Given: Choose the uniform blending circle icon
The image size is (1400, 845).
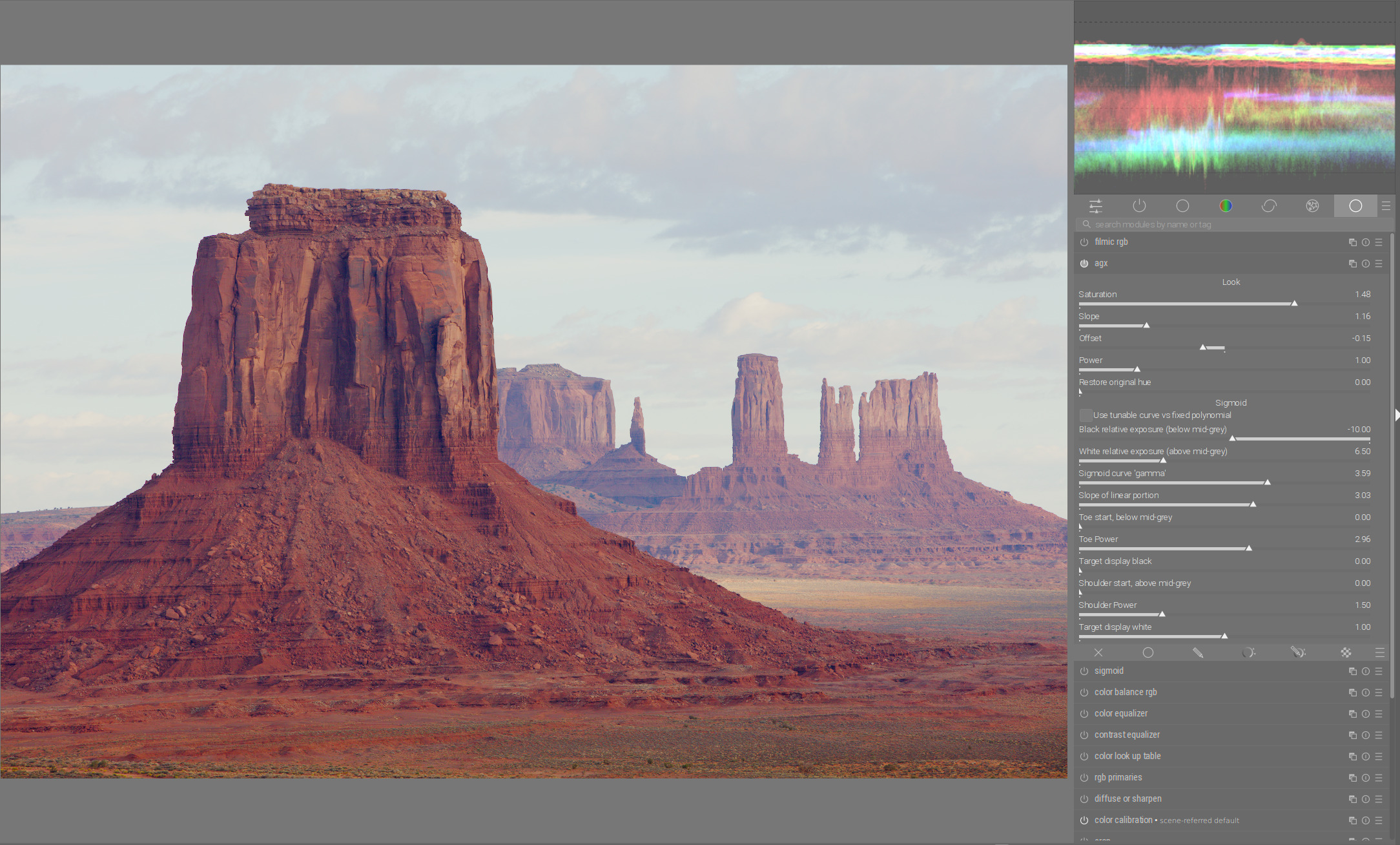Looking at the screenshot, I should (1148, 652).
